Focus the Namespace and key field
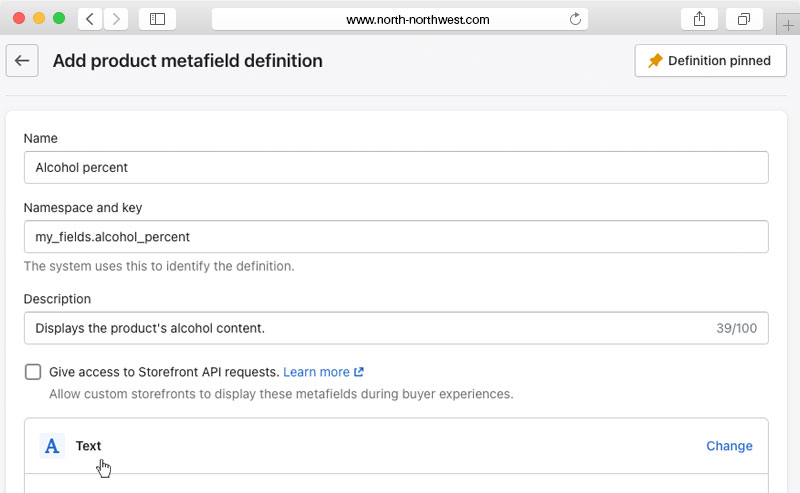 [396, 237]
